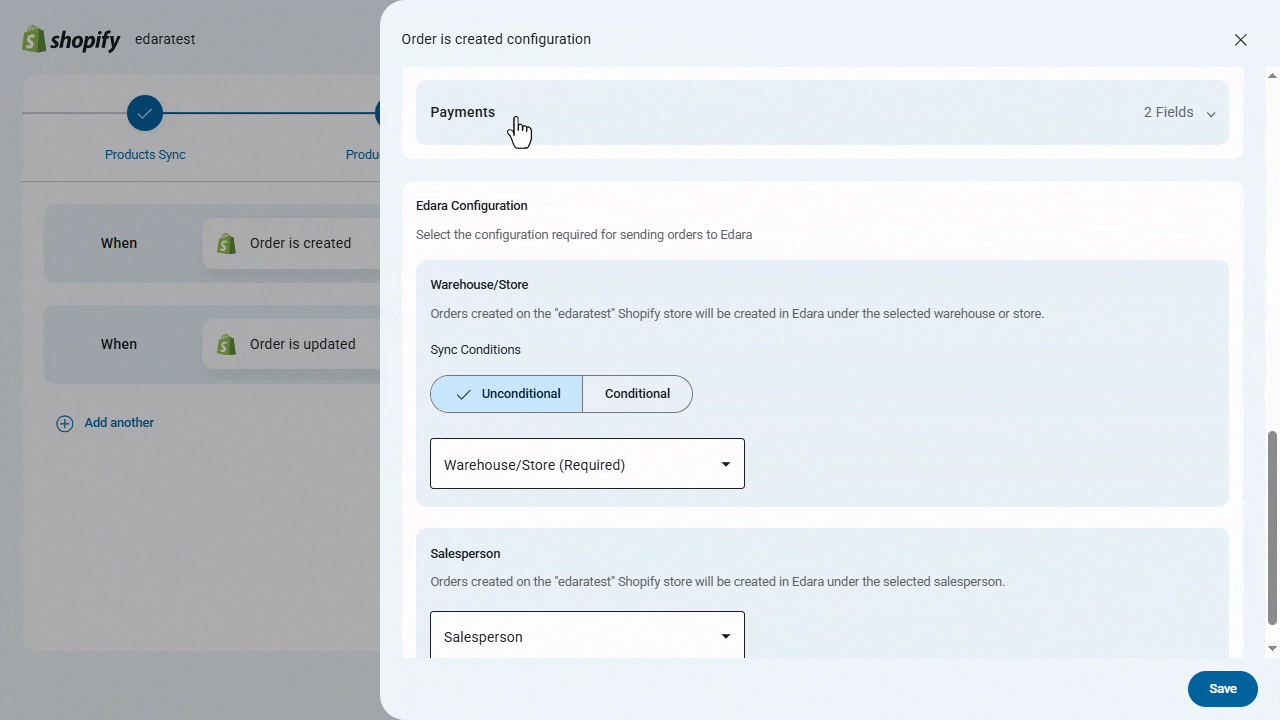Click the Add another link

119,423
